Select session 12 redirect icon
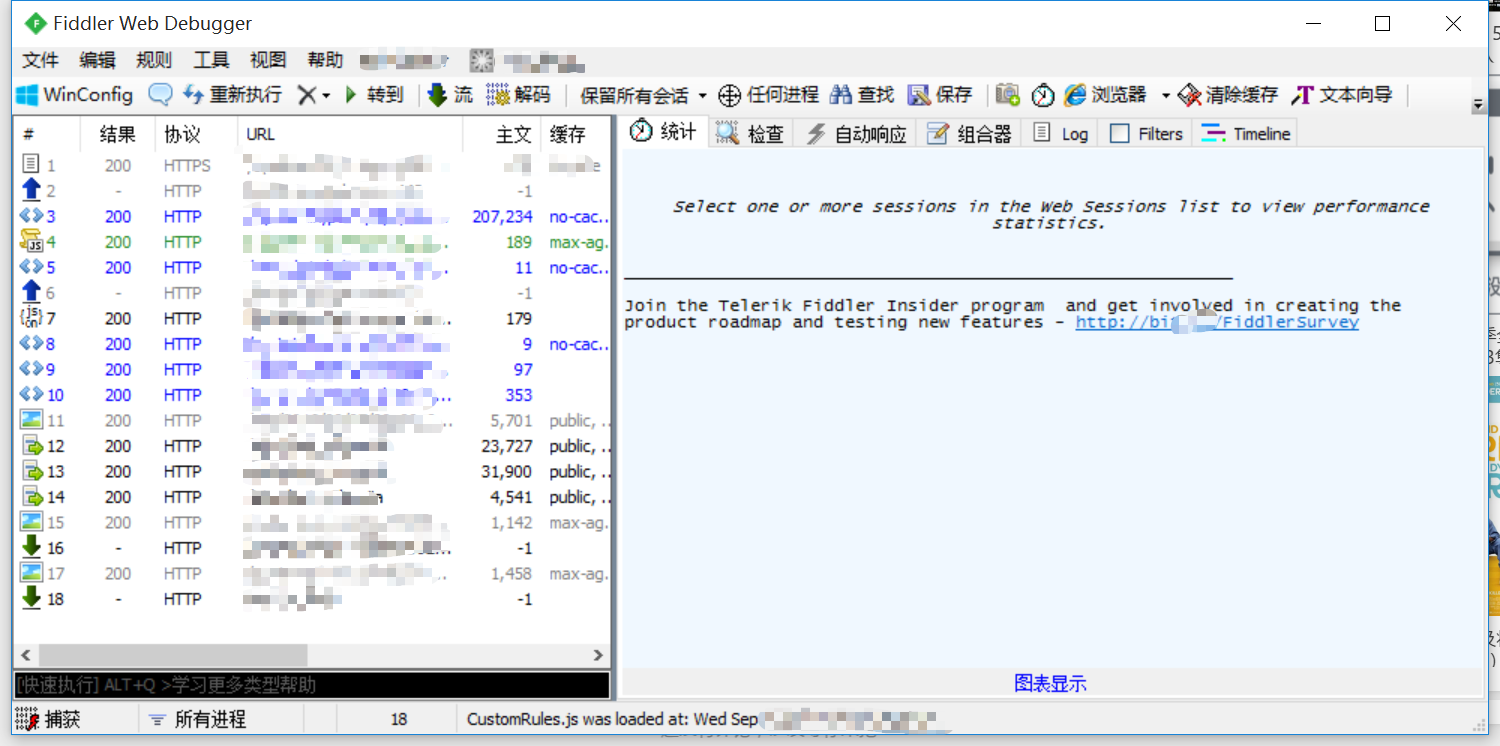 point(31,445)
